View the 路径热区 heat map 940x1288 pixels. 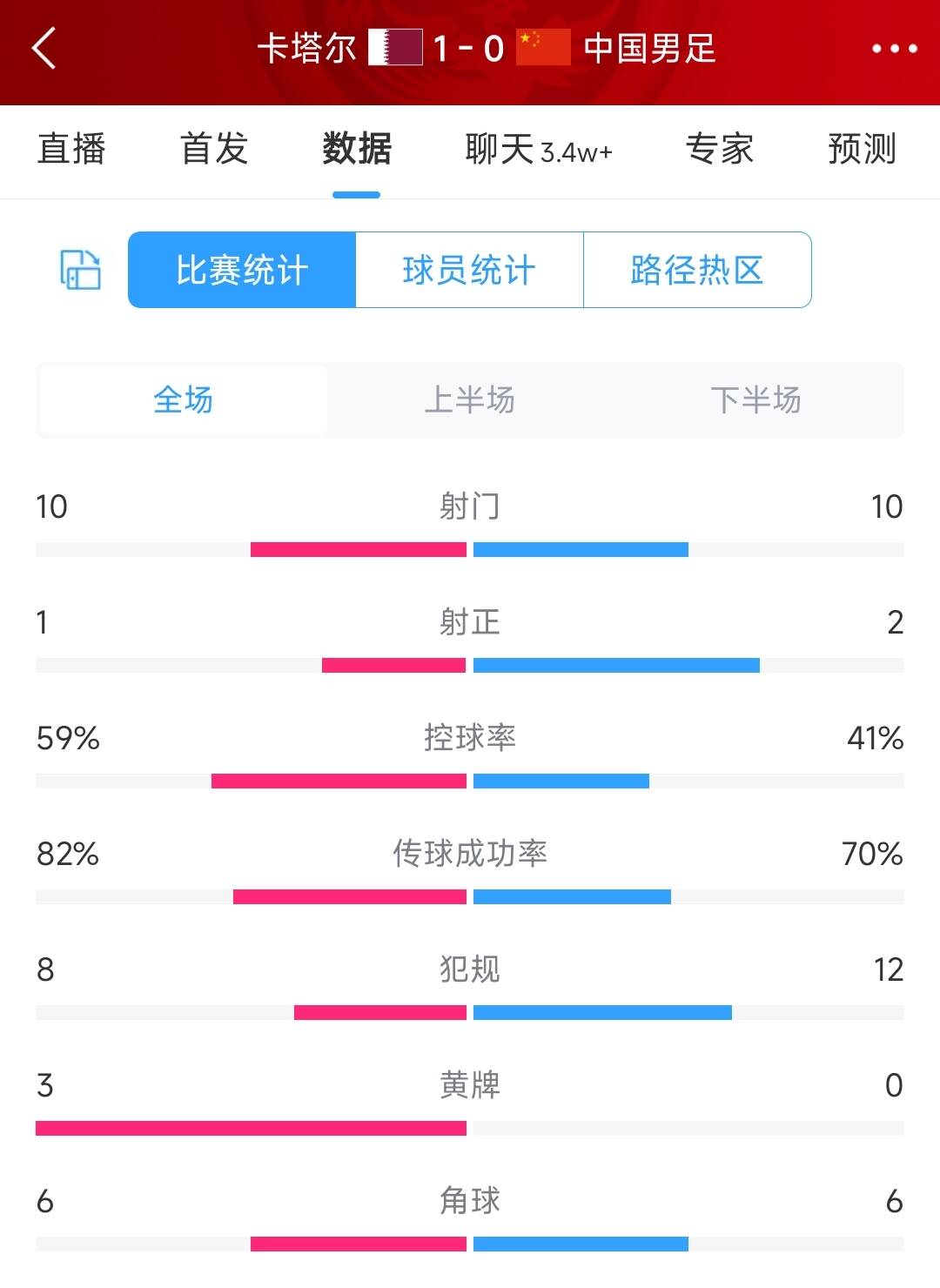pos(697,270)
